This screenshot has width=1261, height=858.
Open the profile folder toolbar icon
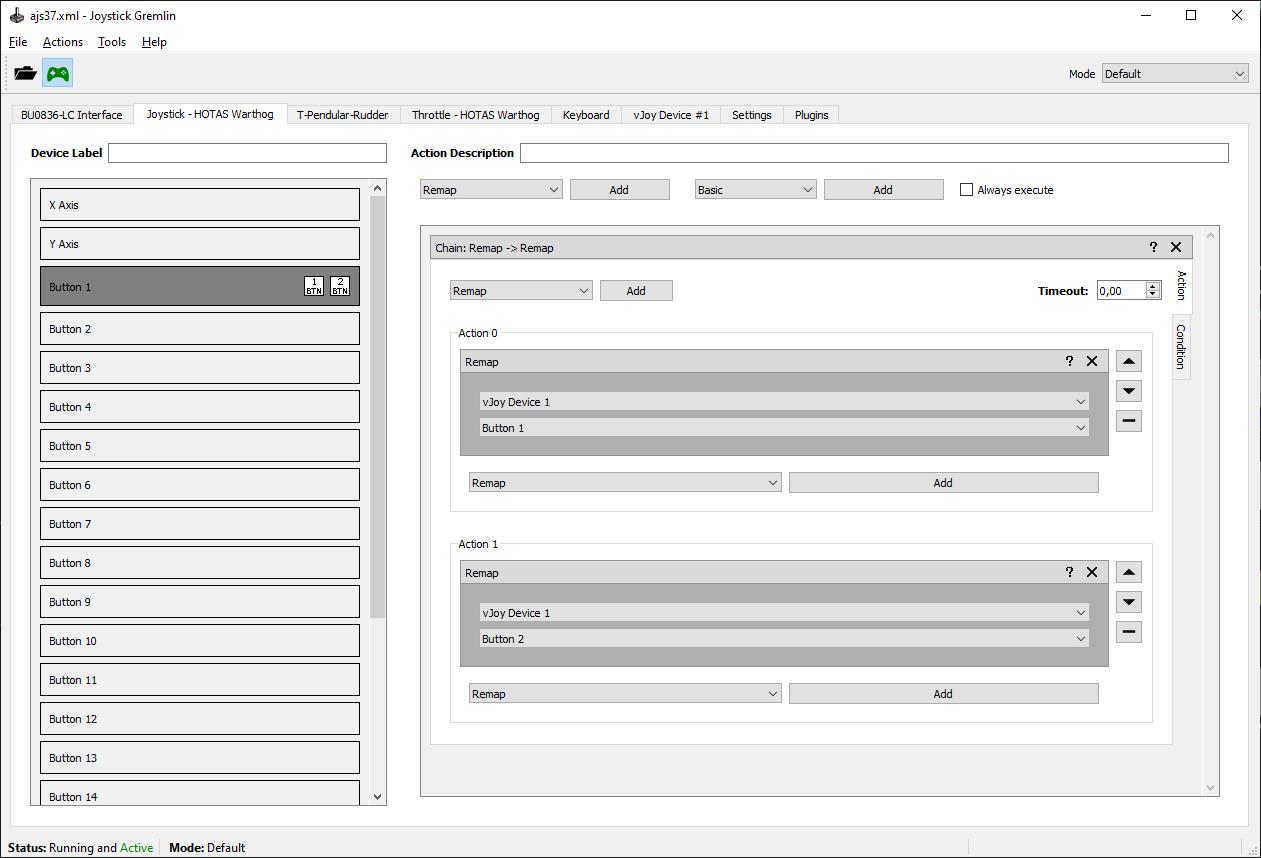coord(25,73)
